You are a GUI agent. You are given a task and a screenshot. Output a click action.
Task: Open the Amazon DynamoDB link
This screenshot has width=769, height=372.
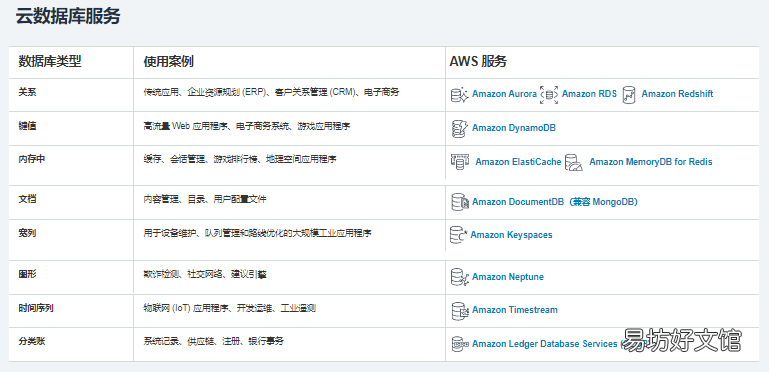513,128
